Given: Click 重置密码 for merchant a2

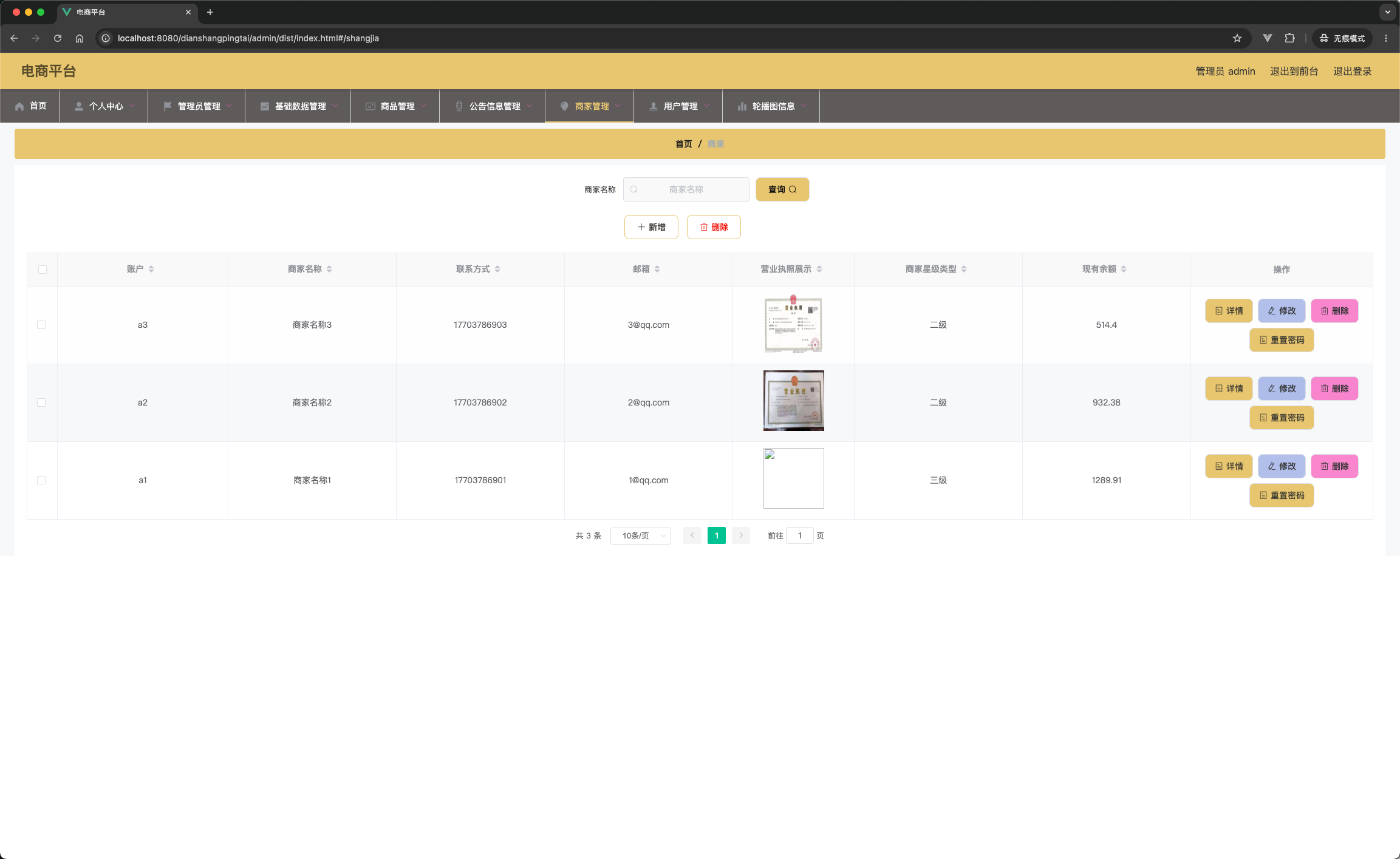Looking at the screenshot, I should pos(1282,418).
